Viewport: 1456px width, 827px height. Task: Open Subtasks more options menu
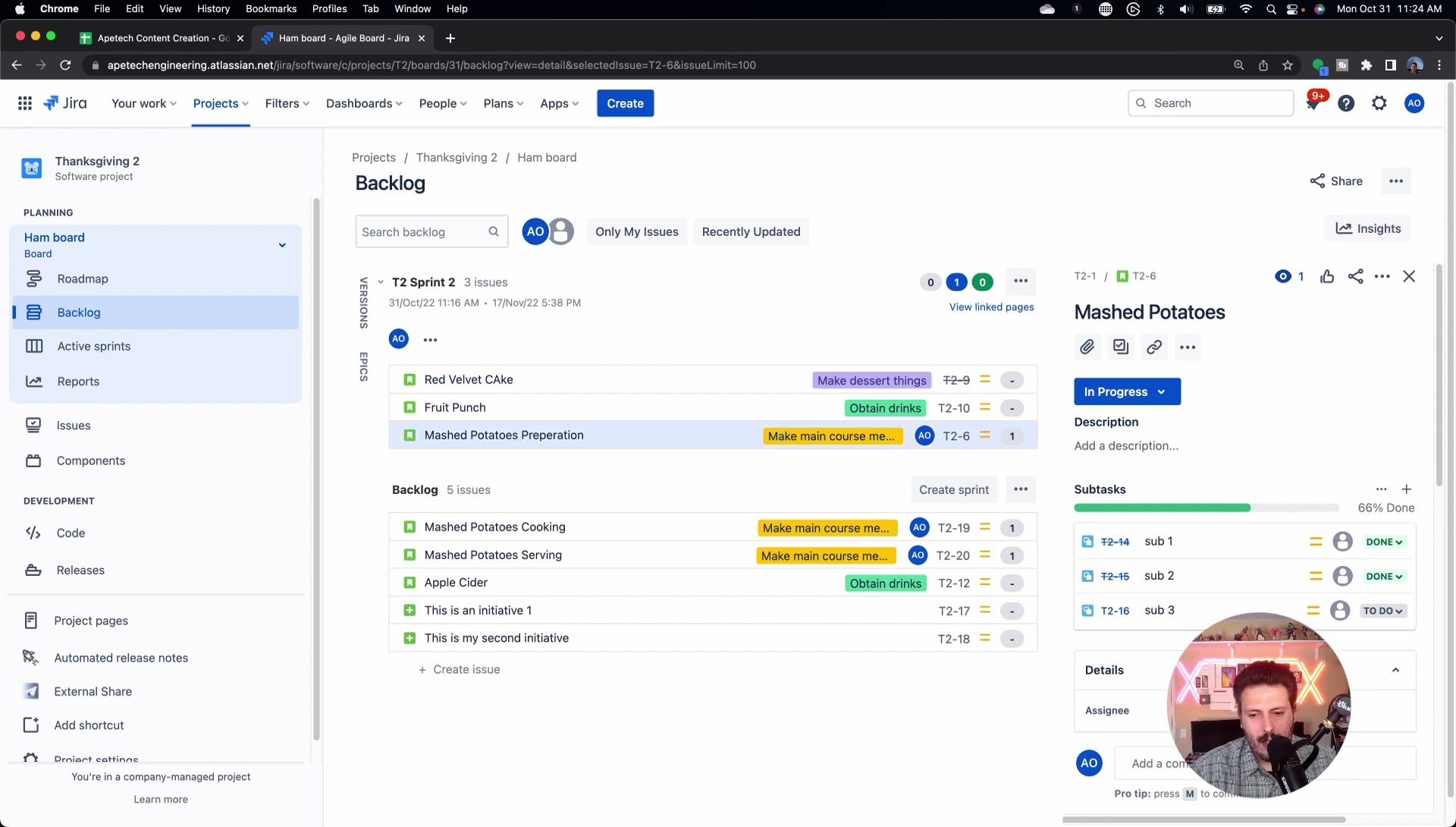(x=1381, y=489)
